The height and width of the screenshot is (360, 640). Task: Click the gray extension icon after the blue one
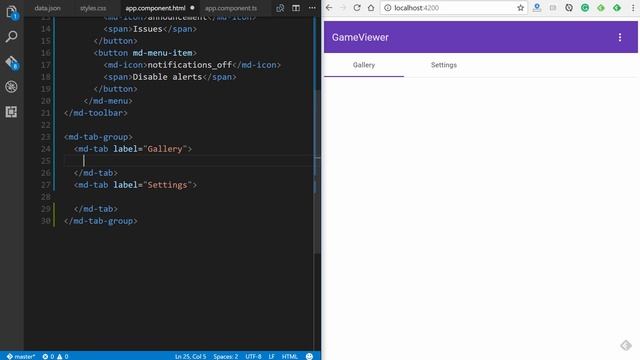(x=553, y=8)
